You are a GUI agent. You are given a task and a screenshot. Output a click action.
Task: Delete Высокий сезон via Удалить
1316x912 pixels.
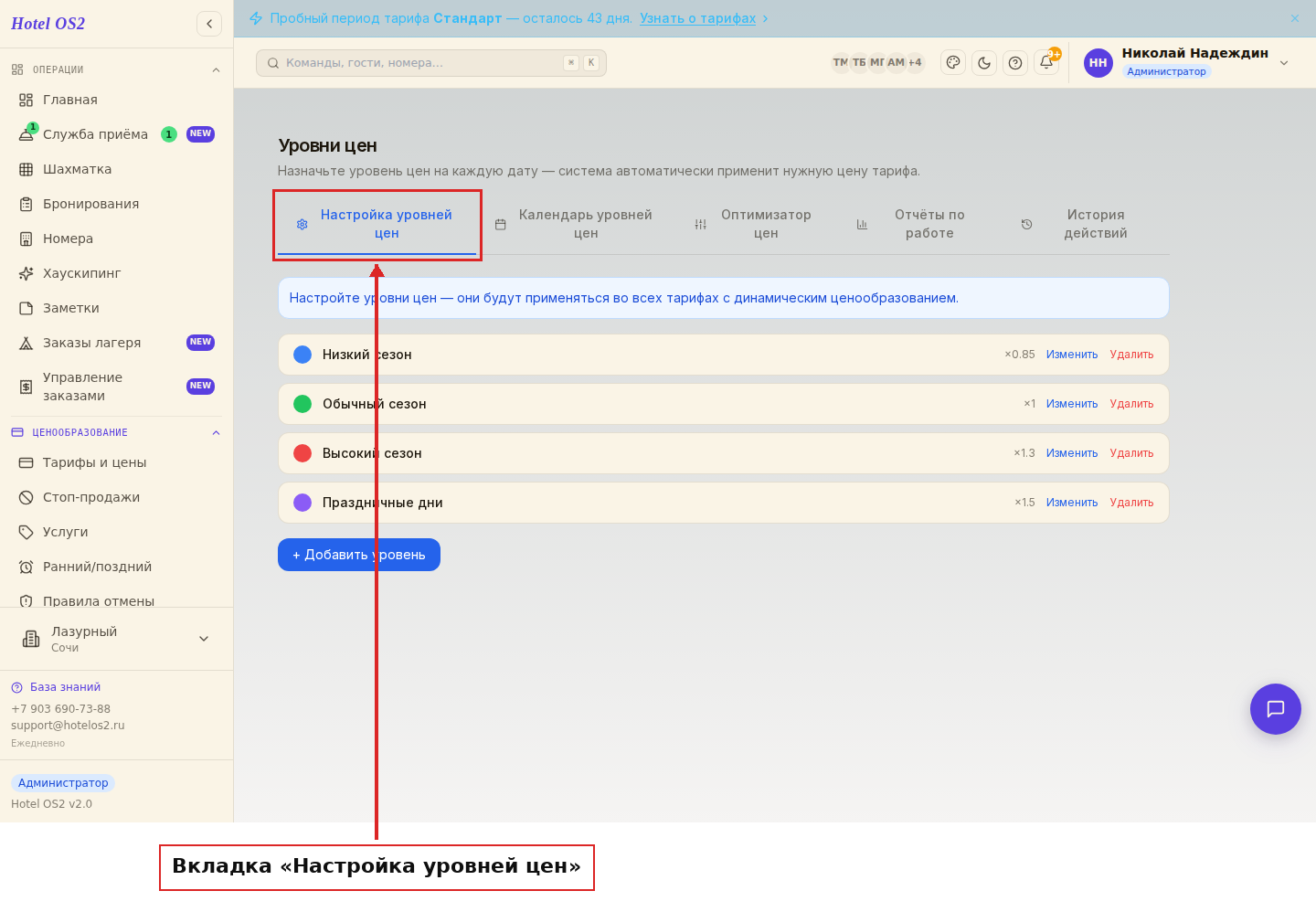tap(1131, 453)
